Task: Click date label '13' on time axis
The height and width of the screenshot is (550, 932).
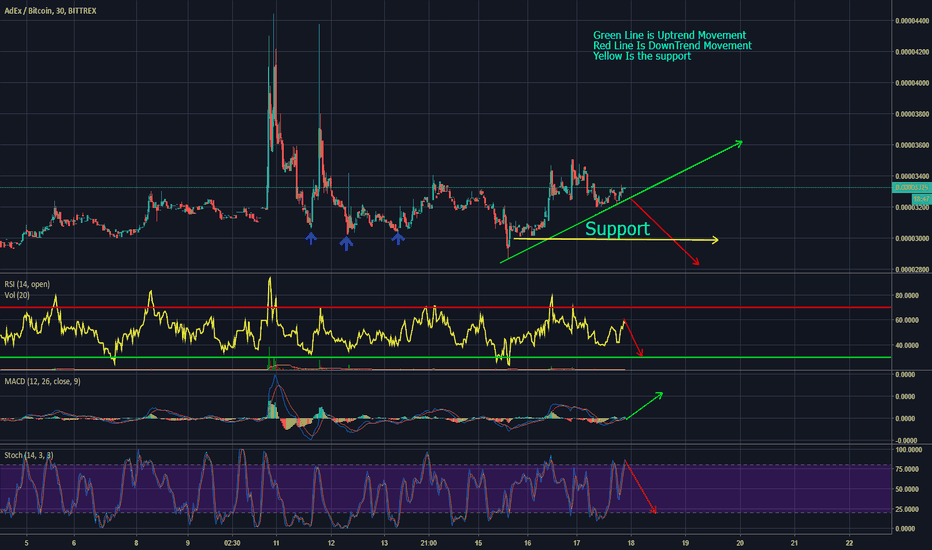Action: 384,543
